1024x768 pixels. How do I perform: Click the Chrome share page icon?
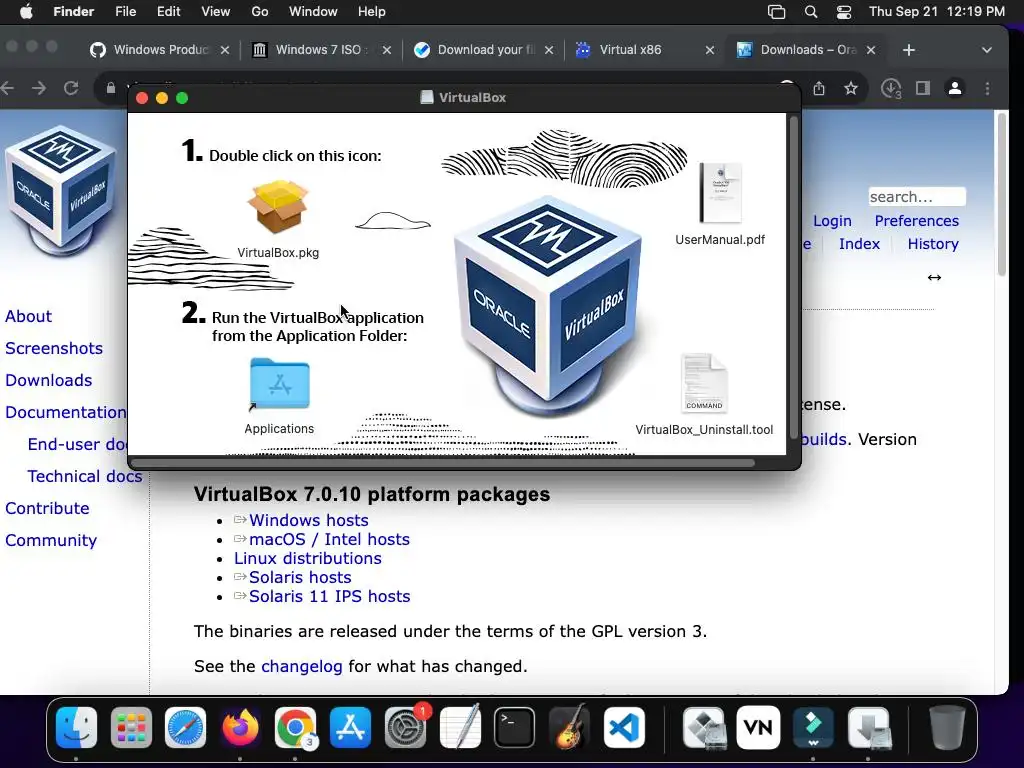tap(819, 88)
